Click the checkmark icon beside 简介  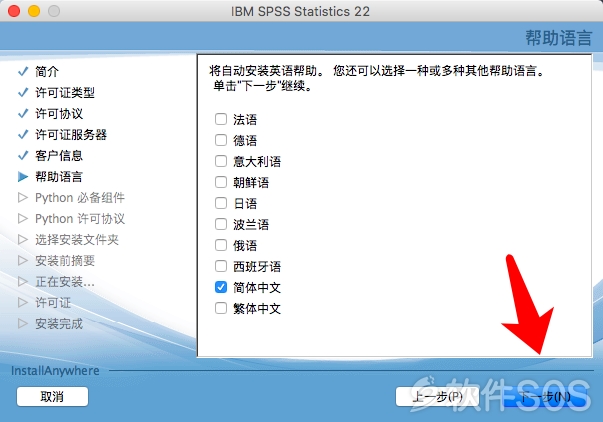click(23, 71)
